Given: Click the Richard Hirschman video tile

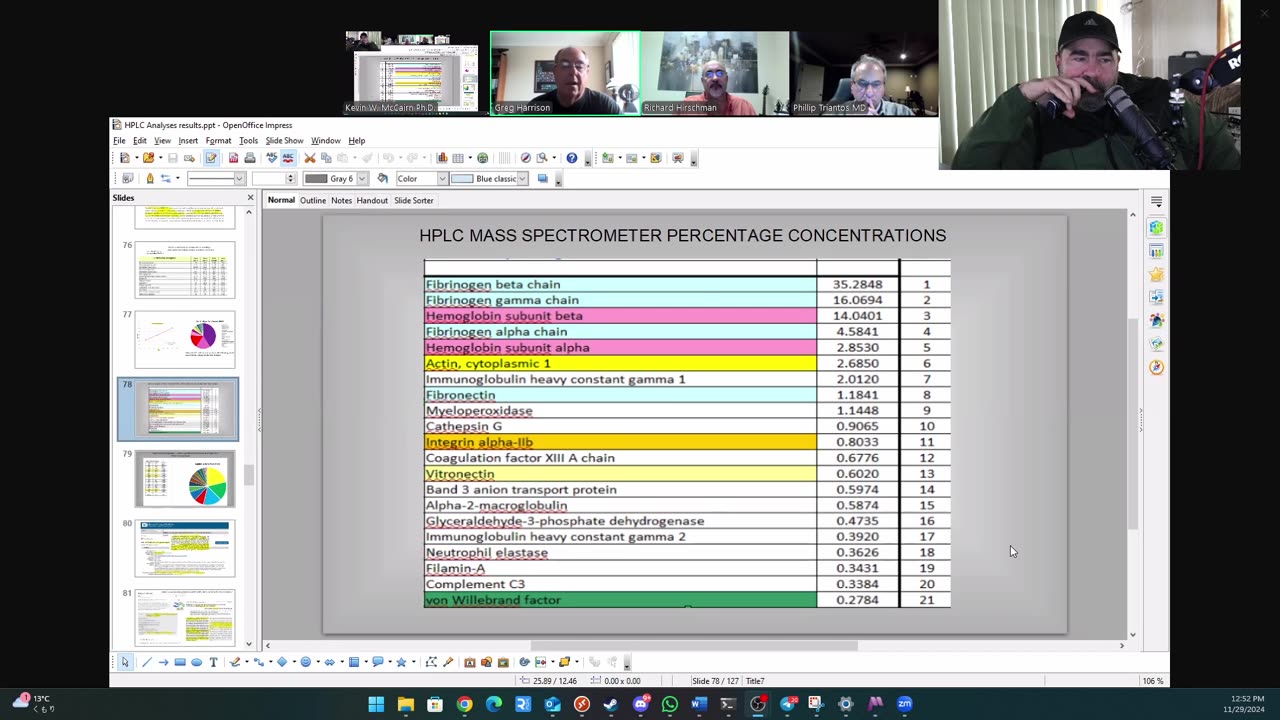Looking at the screenshot, I should point(714,73).
